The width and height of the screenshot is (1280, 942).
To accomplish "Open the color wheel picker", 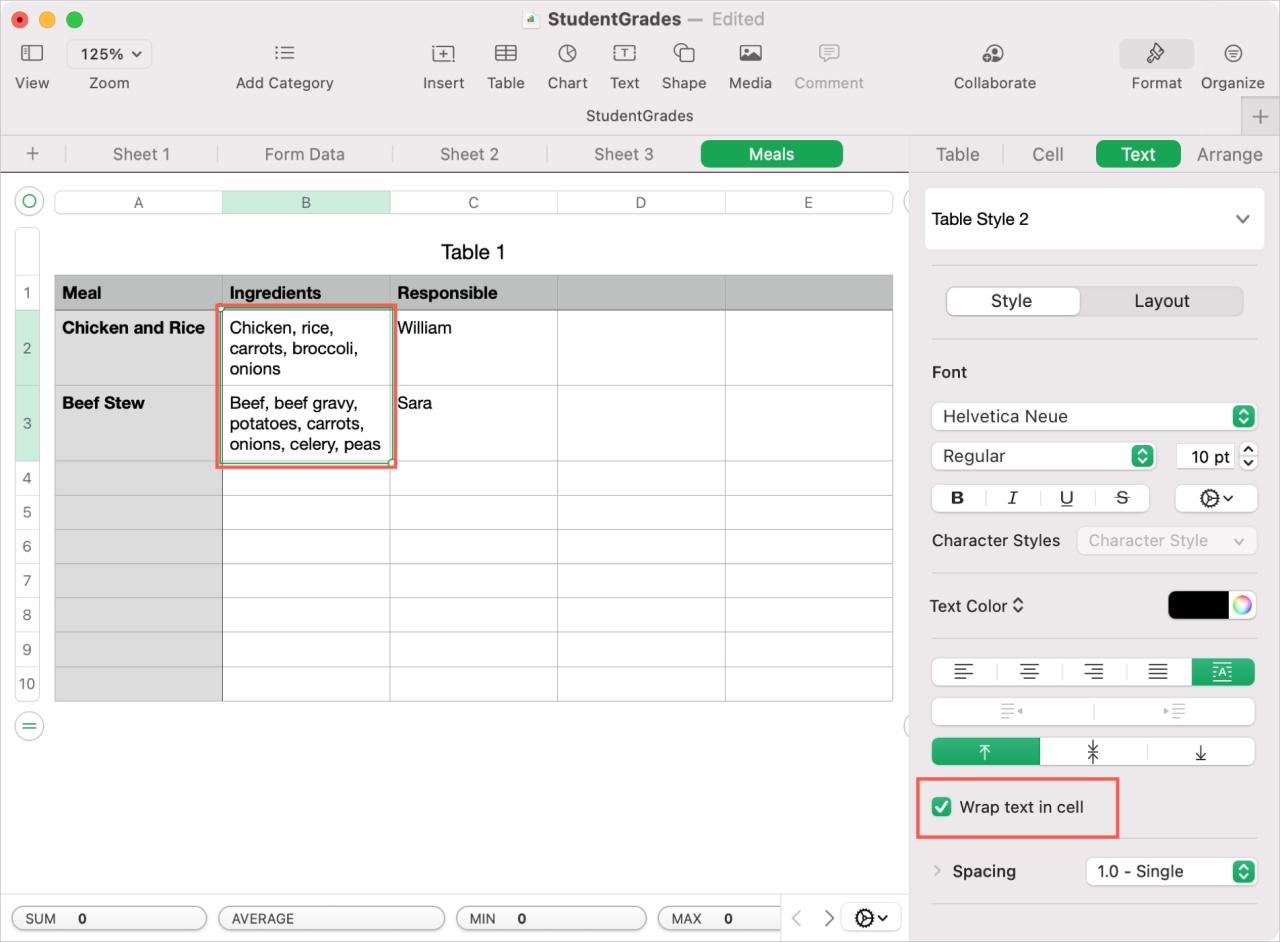I will 1241,605.
